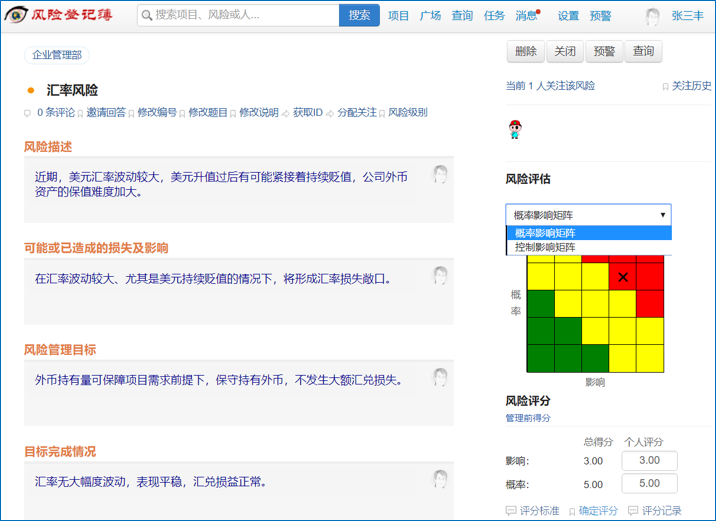This screenshot has width=716, height=521.
Task: Click the comment bubble icon beside 0 条评论
Action: pyautogui.click(x=27, y=113)
